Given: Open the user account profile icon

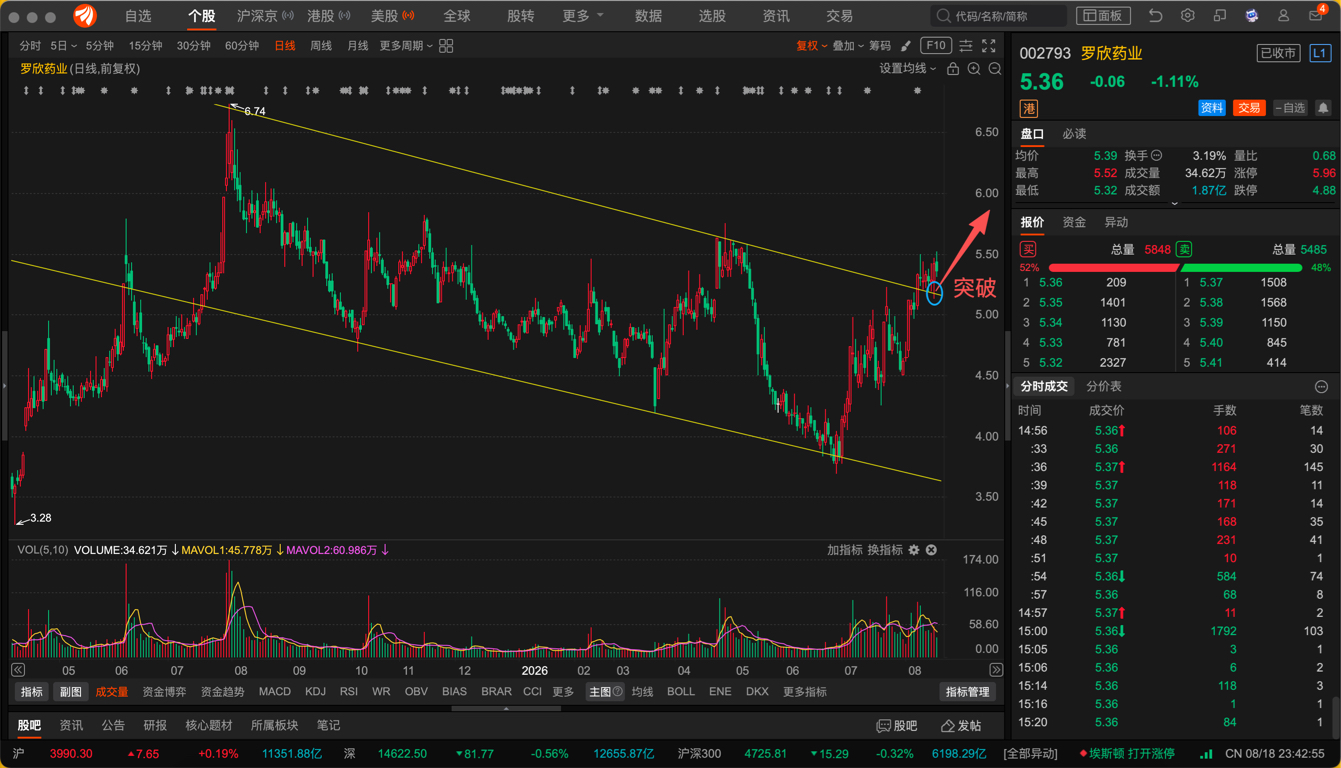Looking at the screenshot, I should 1283,16.
